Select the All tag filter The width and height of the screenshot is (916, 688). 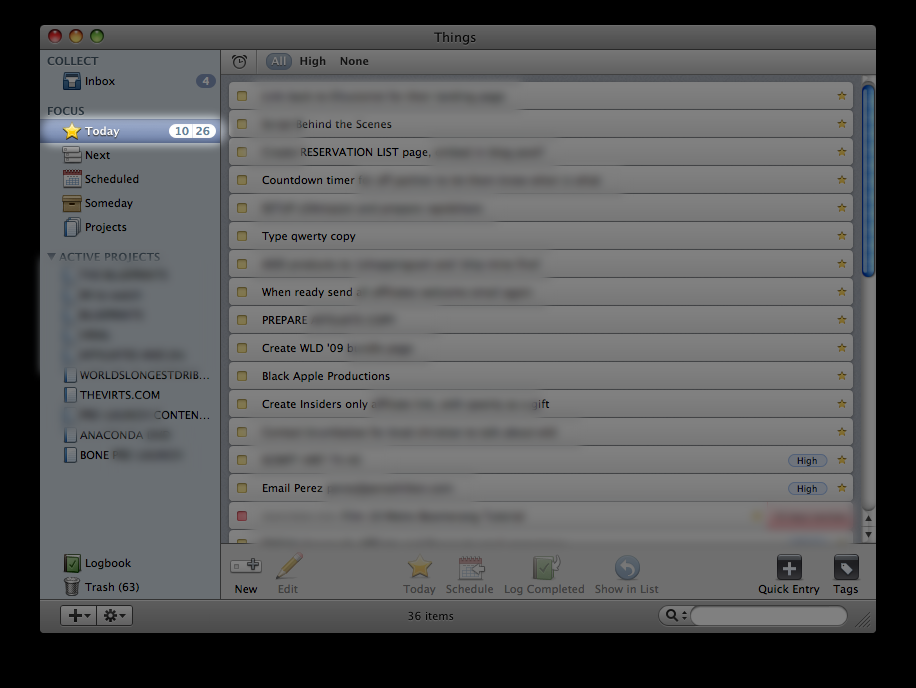coord(279,61)
